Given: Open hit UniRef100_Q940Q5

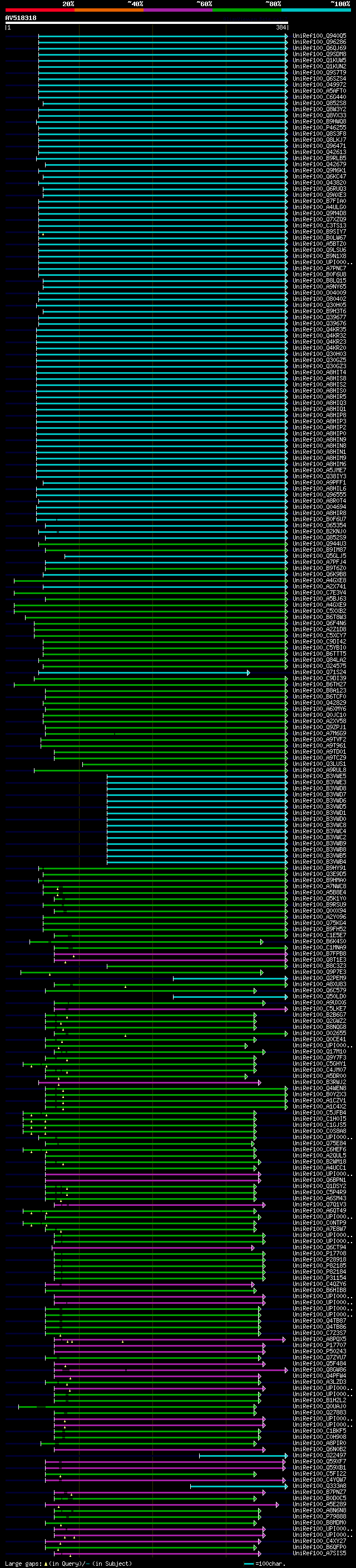Looking at the screenshot, I should 319,36.
